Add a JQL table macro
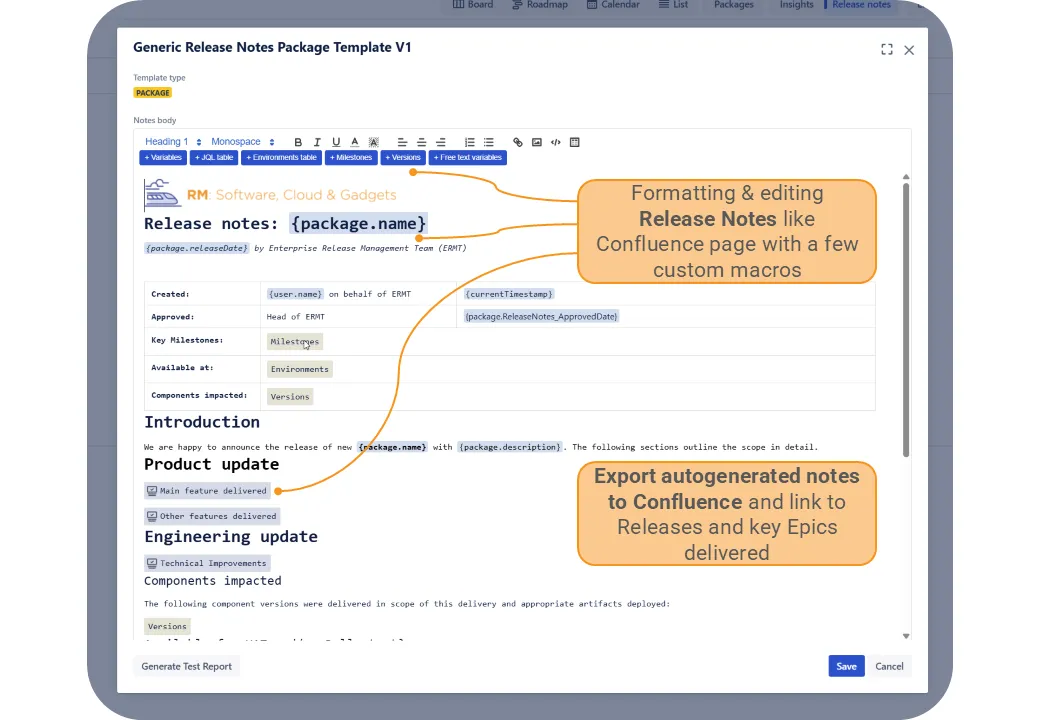This screenshot has height=720, width=1040. 214,158
